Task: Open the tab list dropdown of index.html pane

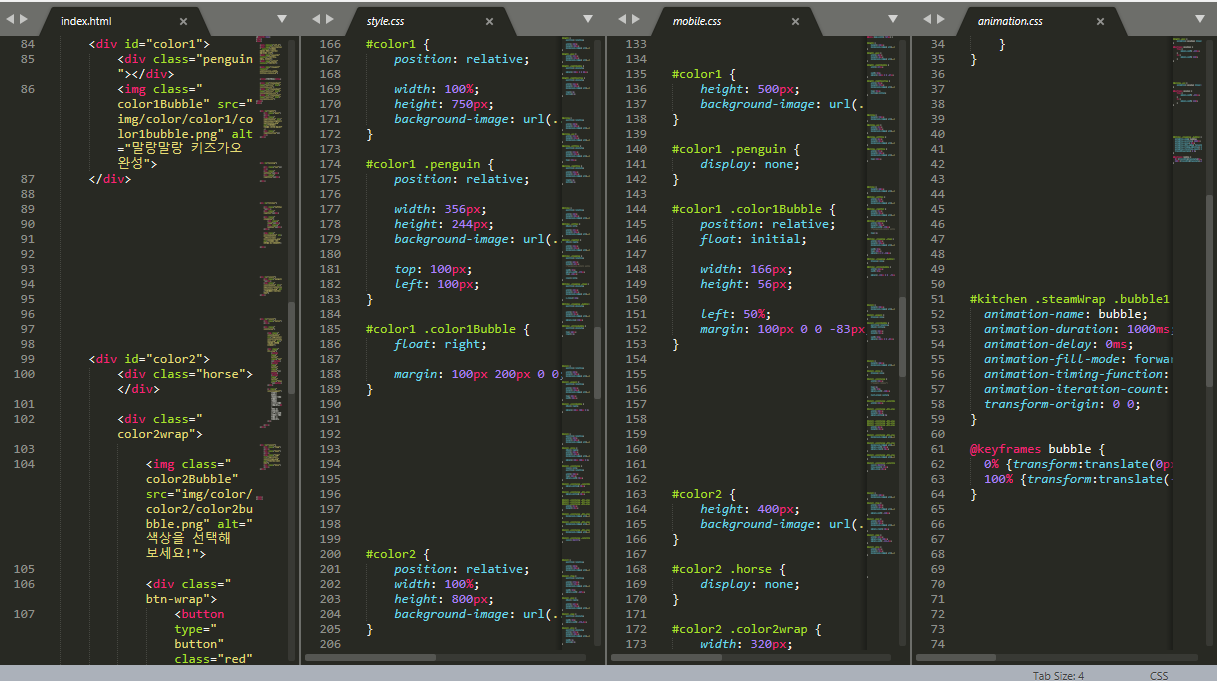Action: coord(282,19)
